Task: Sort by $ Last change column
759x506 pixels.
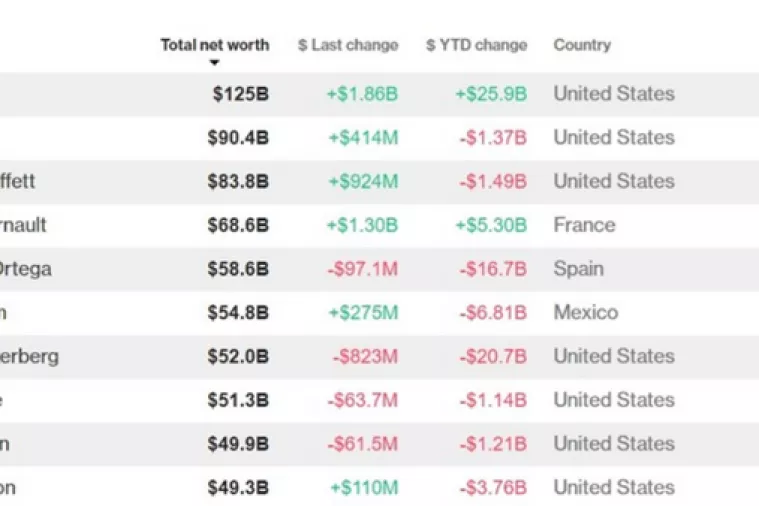Action: (x=347, y=45)
